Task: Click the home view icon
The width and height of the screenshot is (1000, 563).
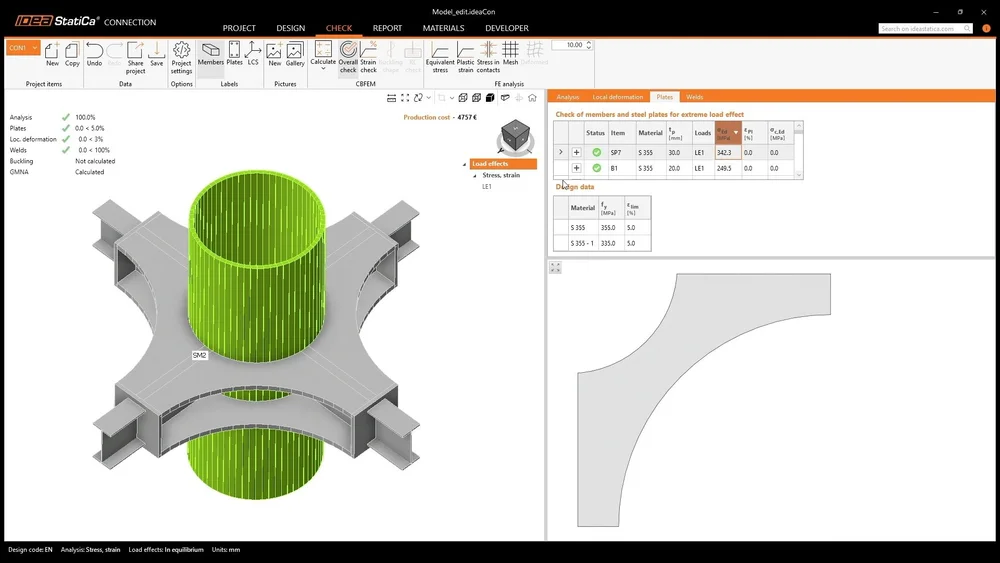Action: pyautogui.click(x=532, y=98)
